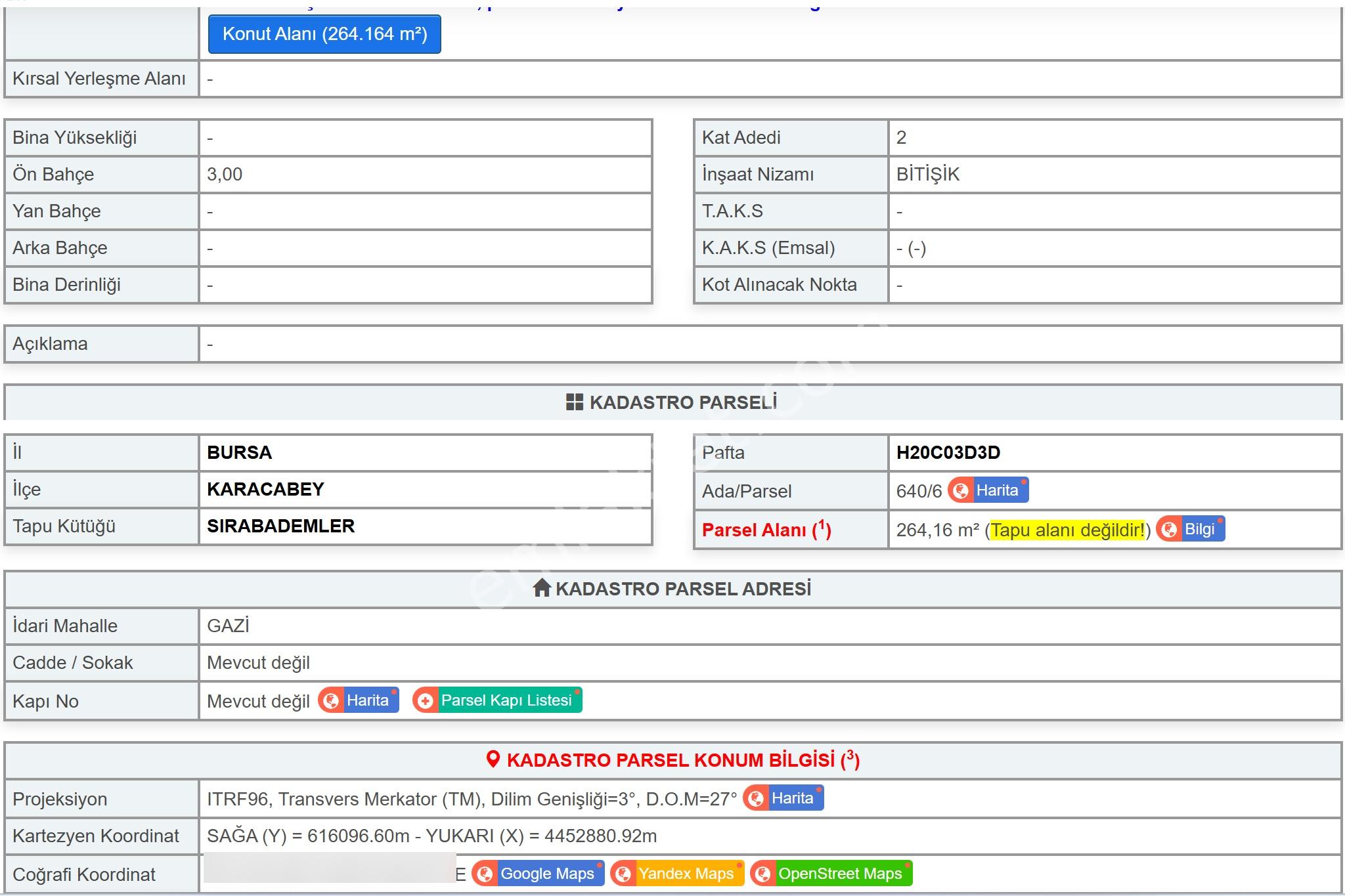Screen dimensions: 1345x896
Task: Select the Kat Adedi value 2
Action: point(901,137)
